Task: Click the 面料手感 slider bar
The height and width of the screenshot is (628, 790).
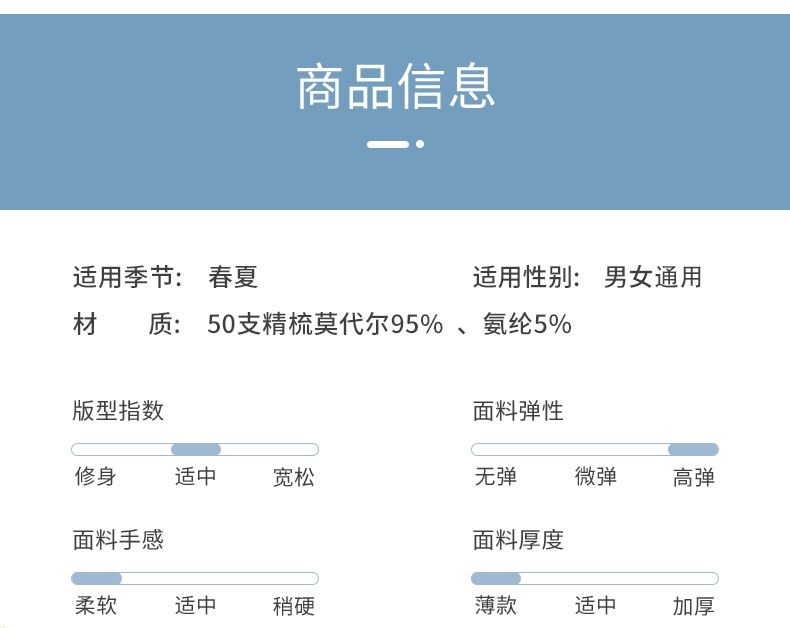Action: 195,578
